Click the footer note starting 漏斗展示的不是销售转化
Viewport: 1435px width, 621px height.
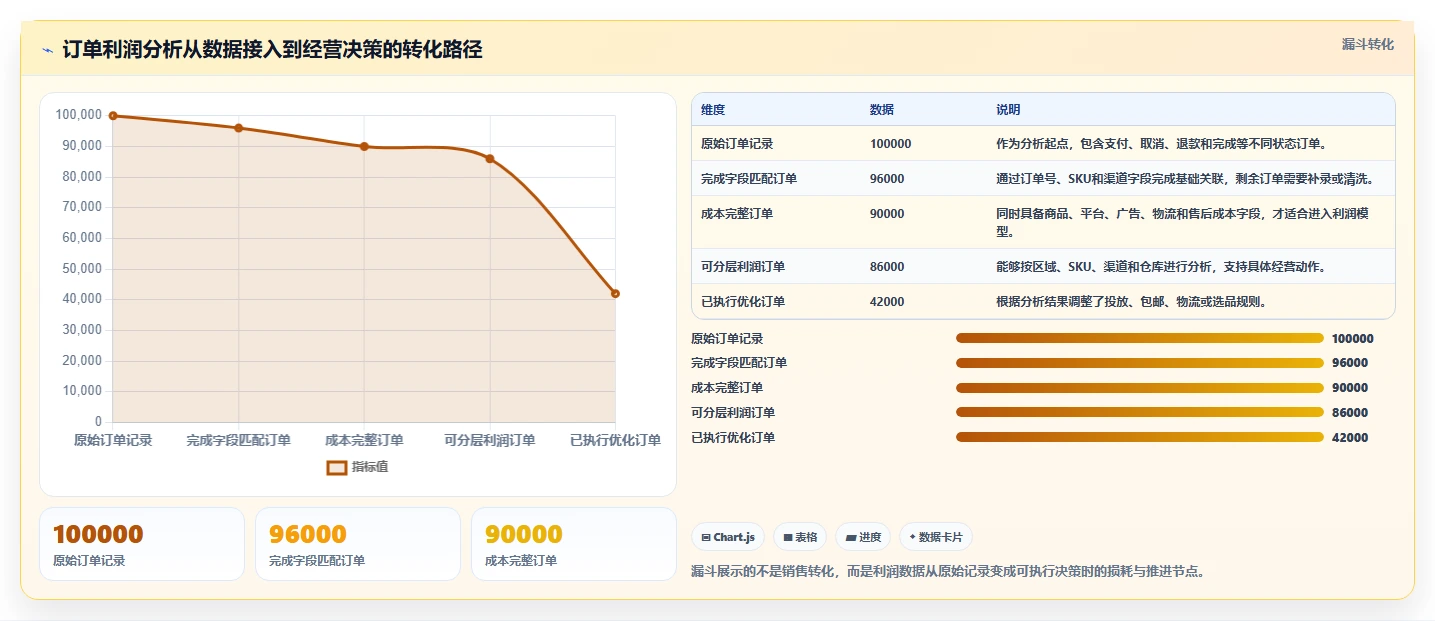[x=948, y=572]
